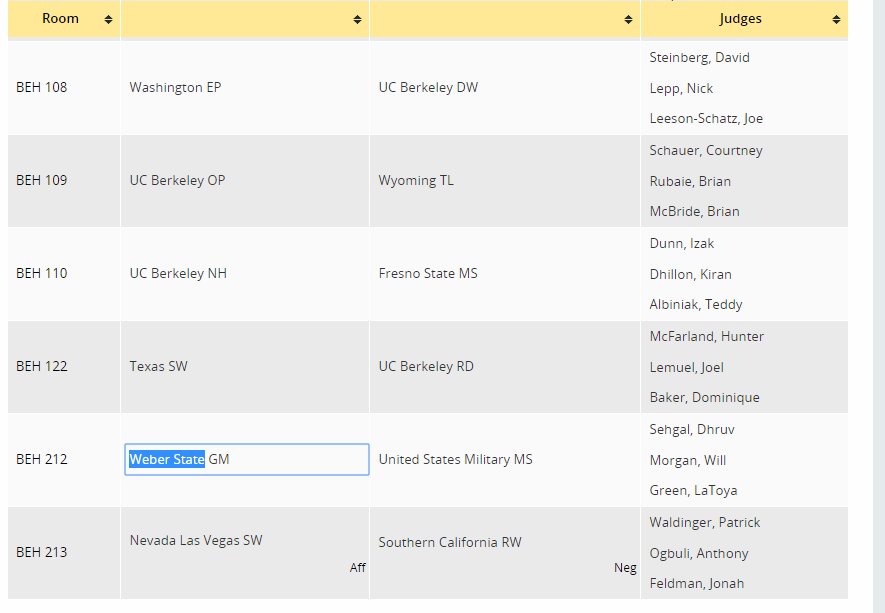Click judge McFarland, Hunter
885x613 pixels.
(707, 337)
